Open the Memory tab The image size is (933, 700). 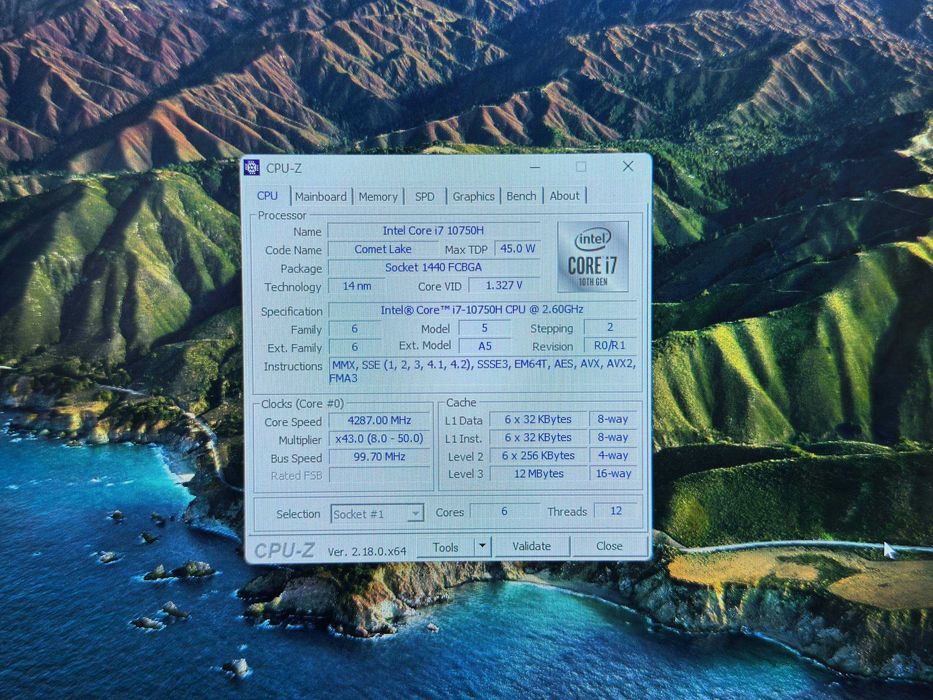pos(378,196)
